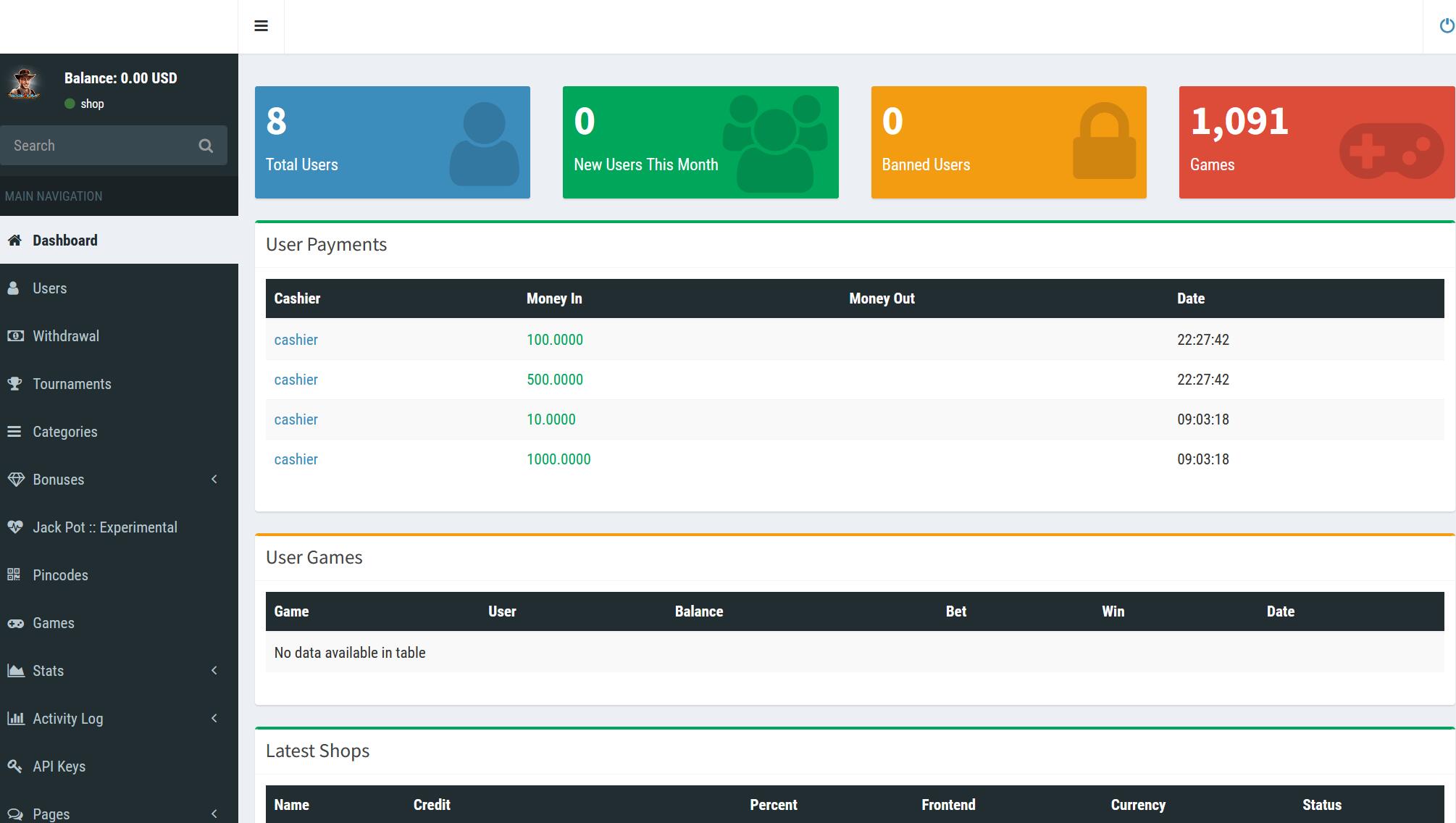This screenshot has width=1456, height=823.
Task: Click the Cashier column header
Action: pyautogui.click(x=297, y=298)
